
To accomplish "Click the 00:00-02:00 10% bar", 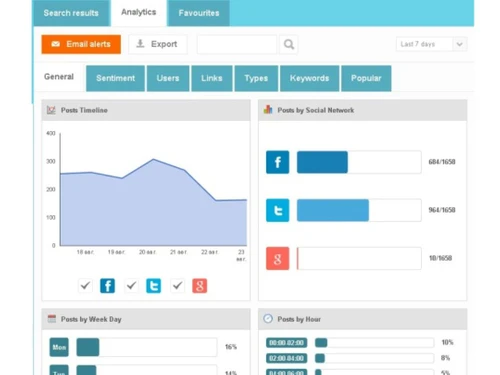I will click(374, 343).
